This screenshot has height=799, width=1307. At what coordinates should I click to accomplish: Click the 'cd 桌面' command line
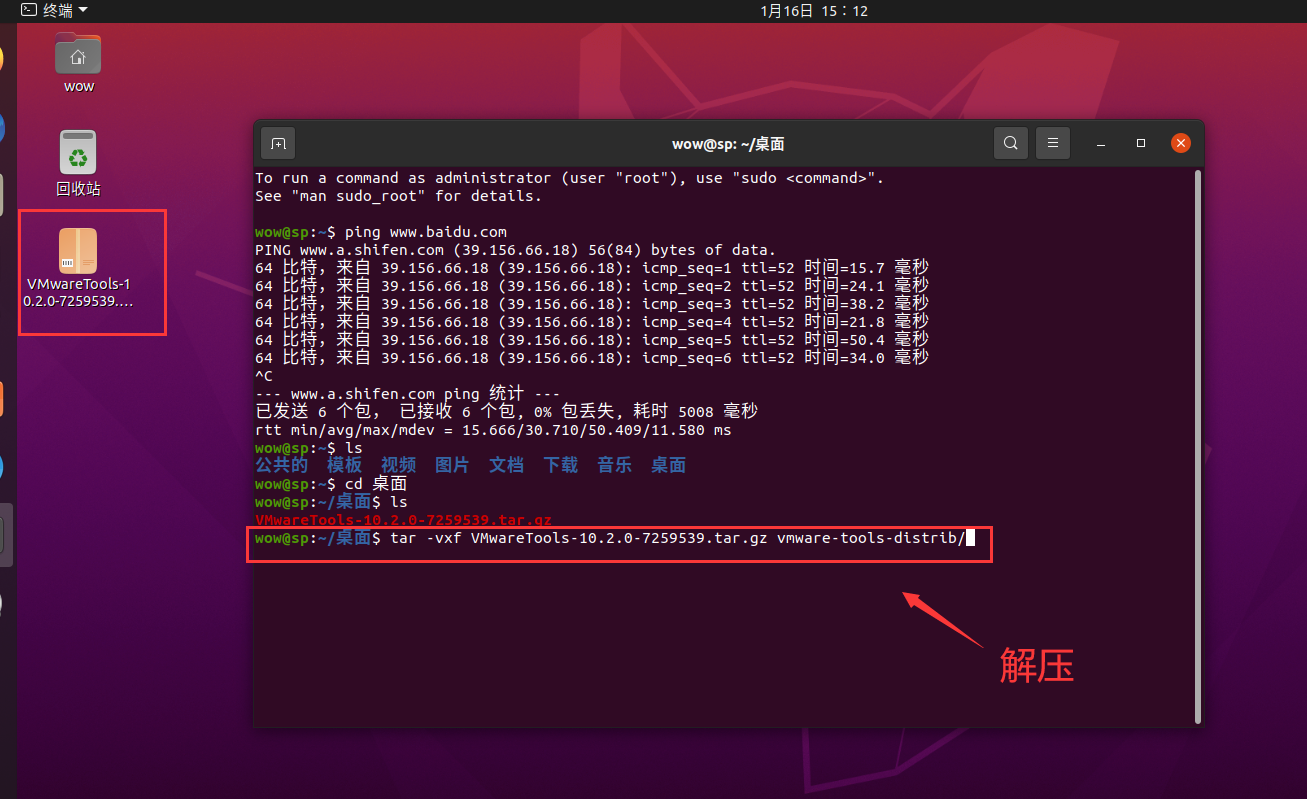click(x=331, y=484)
